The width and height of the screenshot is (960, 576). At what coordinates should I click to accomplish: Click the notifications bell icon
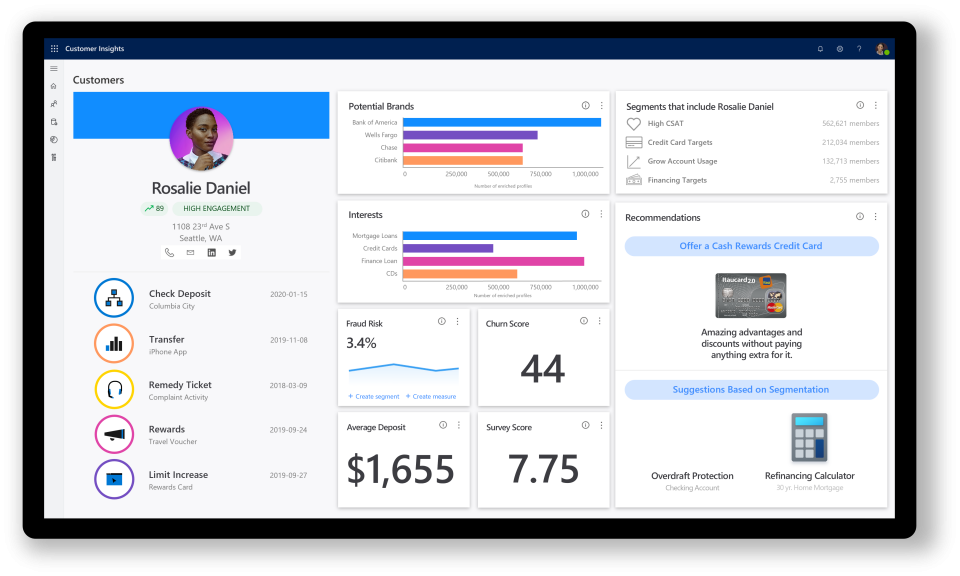820,48
